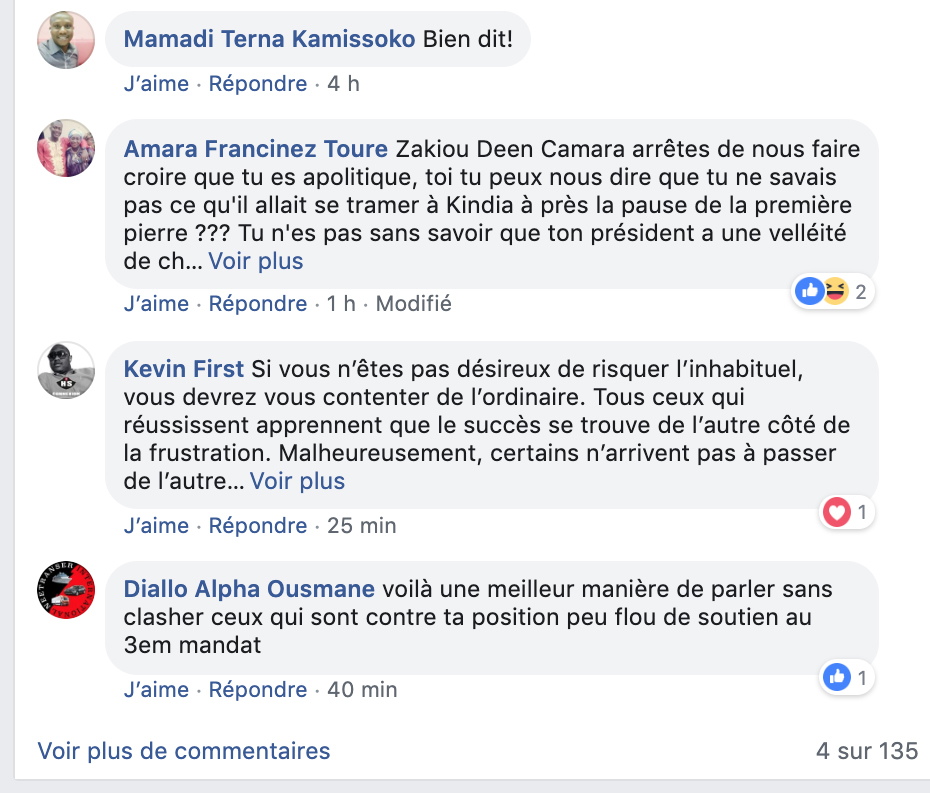The width and height of the screenshot is (930, 793).
Task: Reply to Mamadi Terna Kamissoko's comment
Action: point(258,84)
